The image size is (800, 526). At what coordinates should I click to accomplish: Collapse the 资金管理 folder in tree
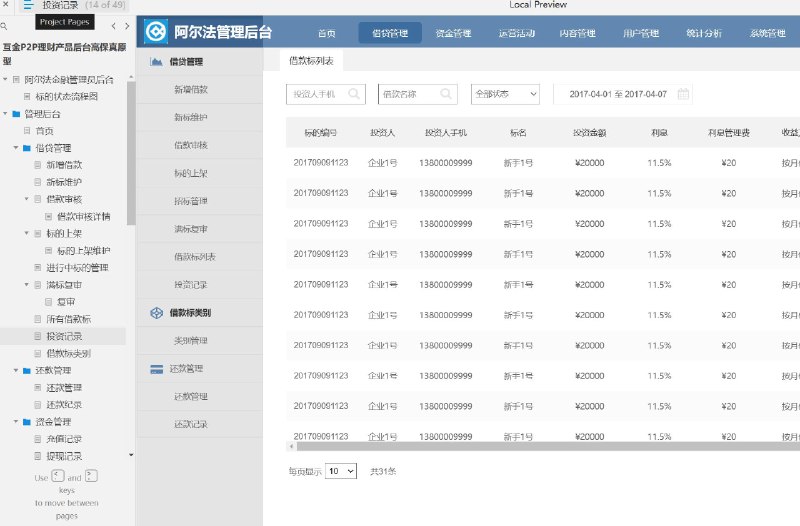pos(16,422)
